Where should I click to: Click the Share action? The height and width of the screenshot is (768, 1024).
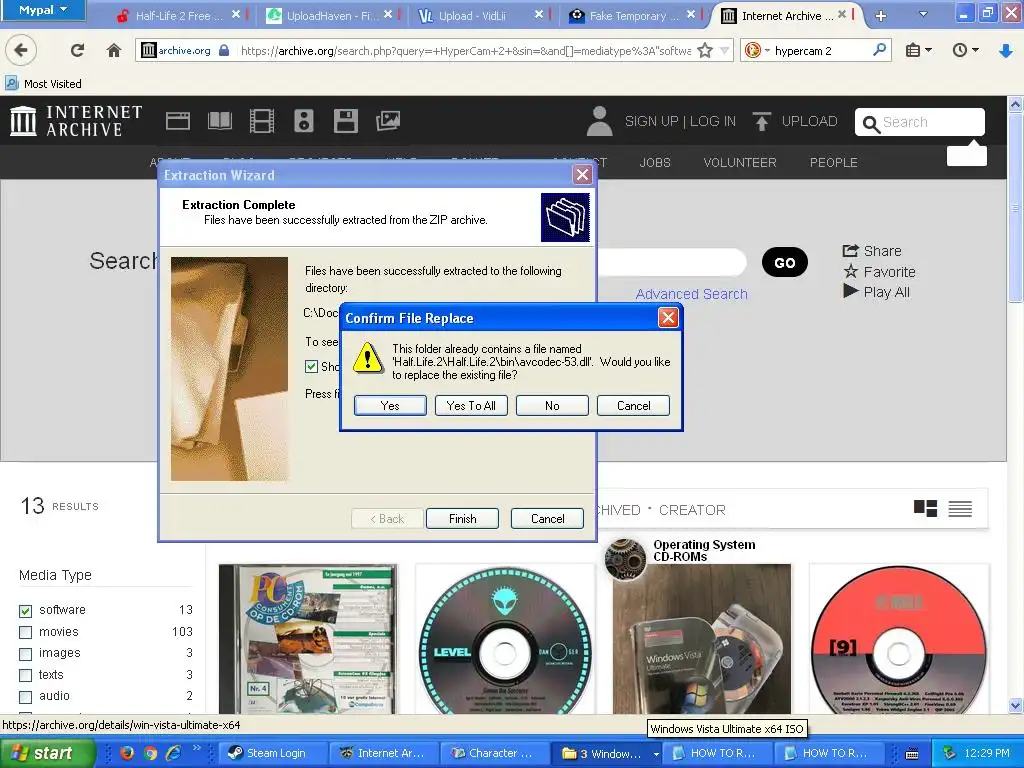[x=872, y=251]
